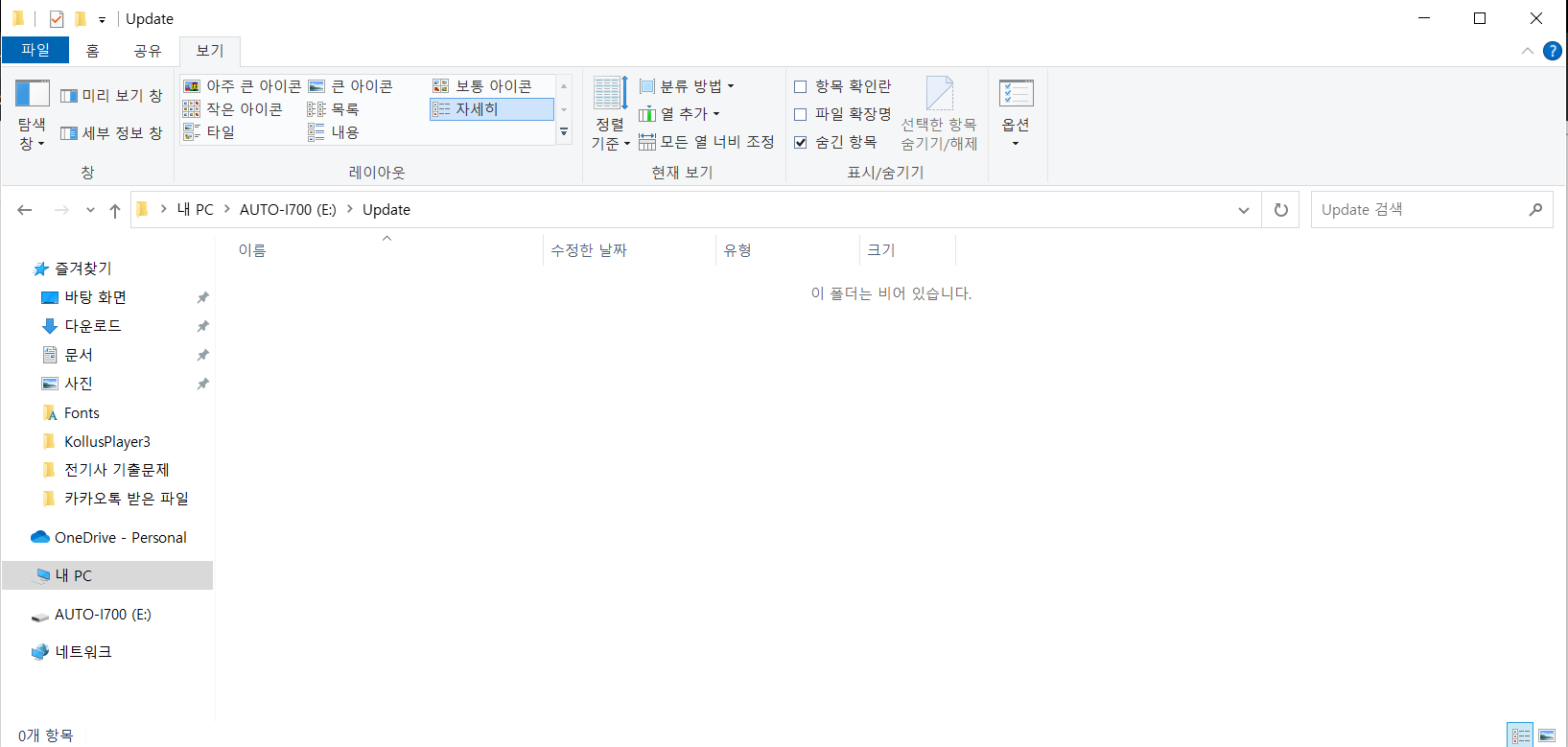Open the add columns (열 추가) dropdown
Image resolution: width=1568 pixels, height=747 pixels.
(679, 114)
